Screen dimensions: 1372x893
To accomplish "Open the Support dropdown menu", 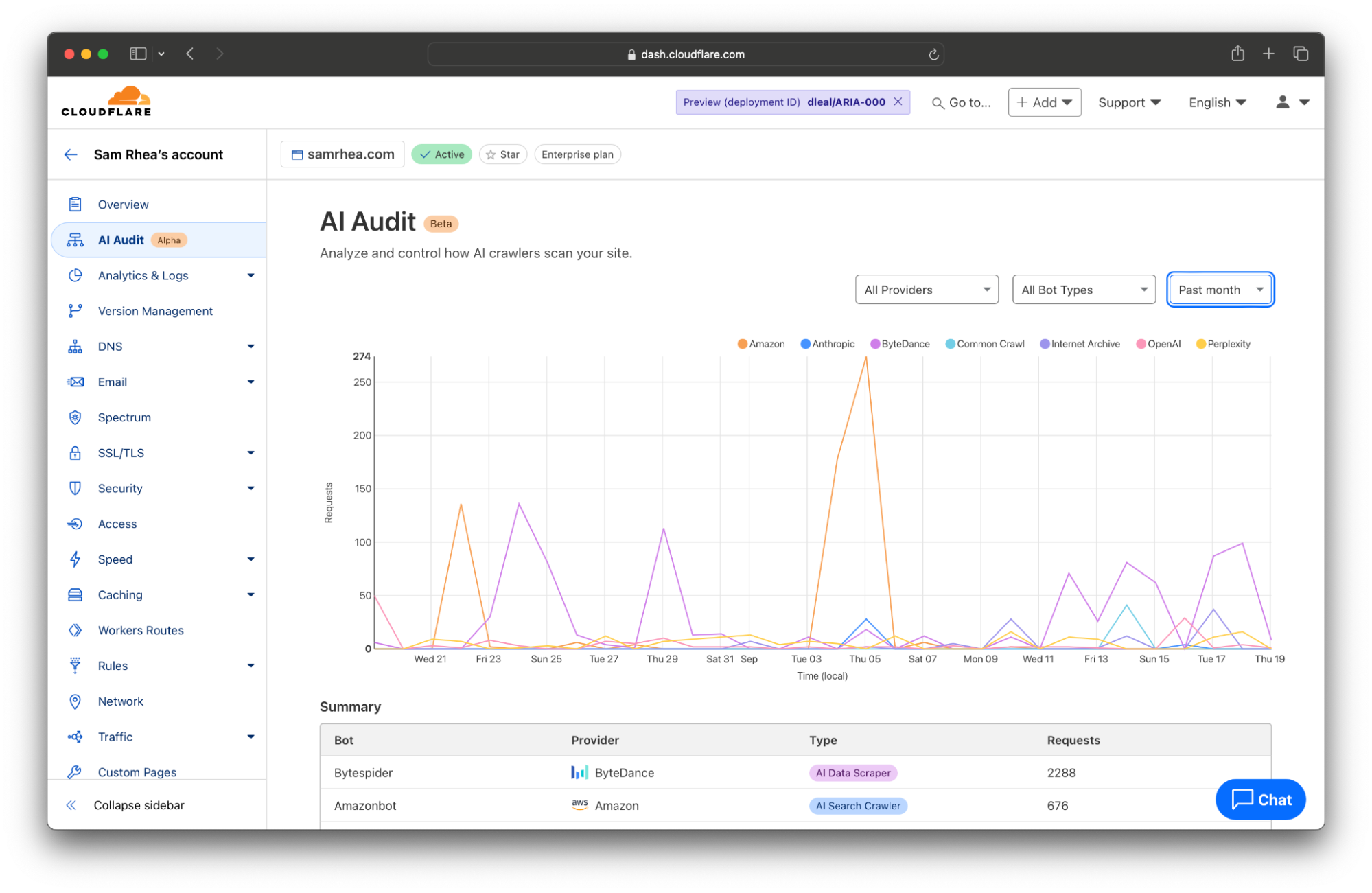I will pyautogui.click(x=1127, y=101).
